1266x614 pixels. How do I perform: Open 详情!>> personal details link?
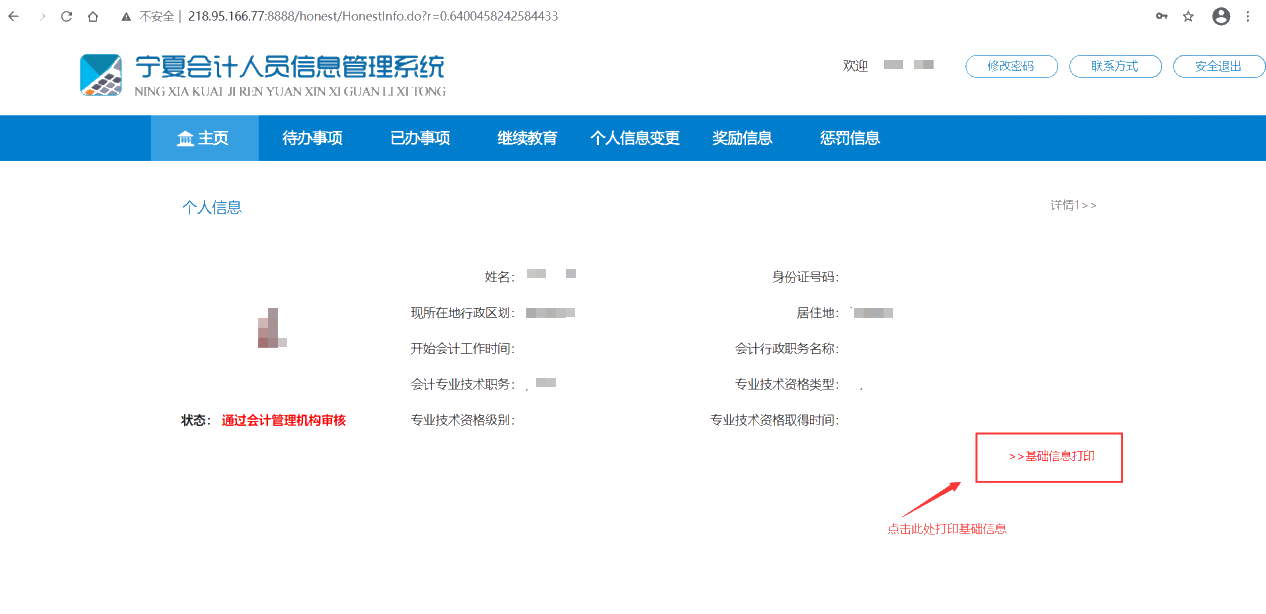1074,204
